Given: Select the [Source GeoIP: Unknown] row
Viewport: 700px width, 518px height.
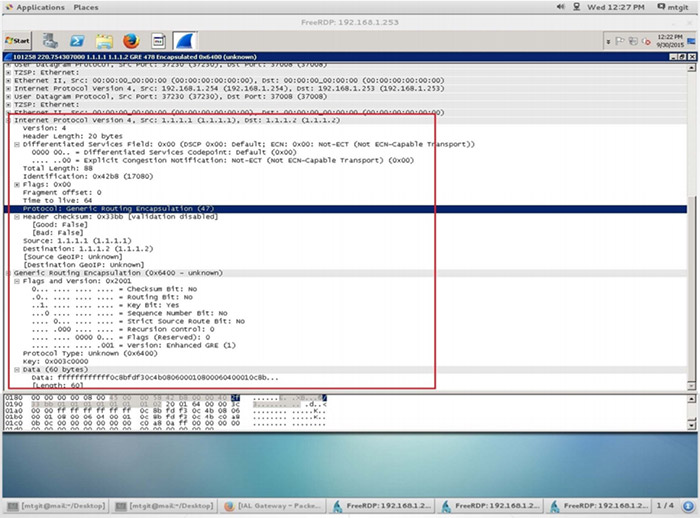Looking at the screenshot, I should [x=72, y=257].
